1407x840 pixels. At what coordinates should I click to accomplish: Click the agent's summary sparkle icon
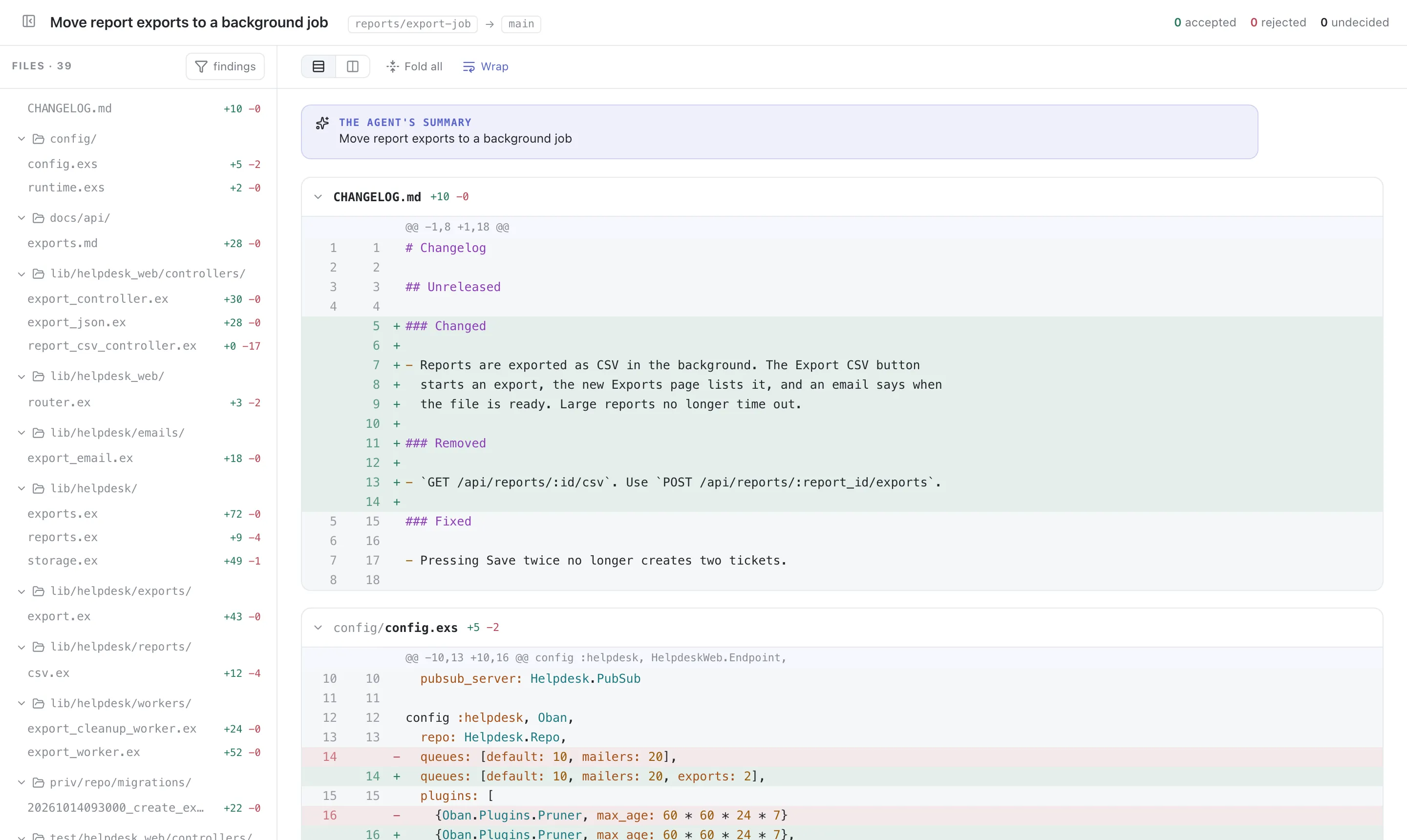(x=322, y=123)
